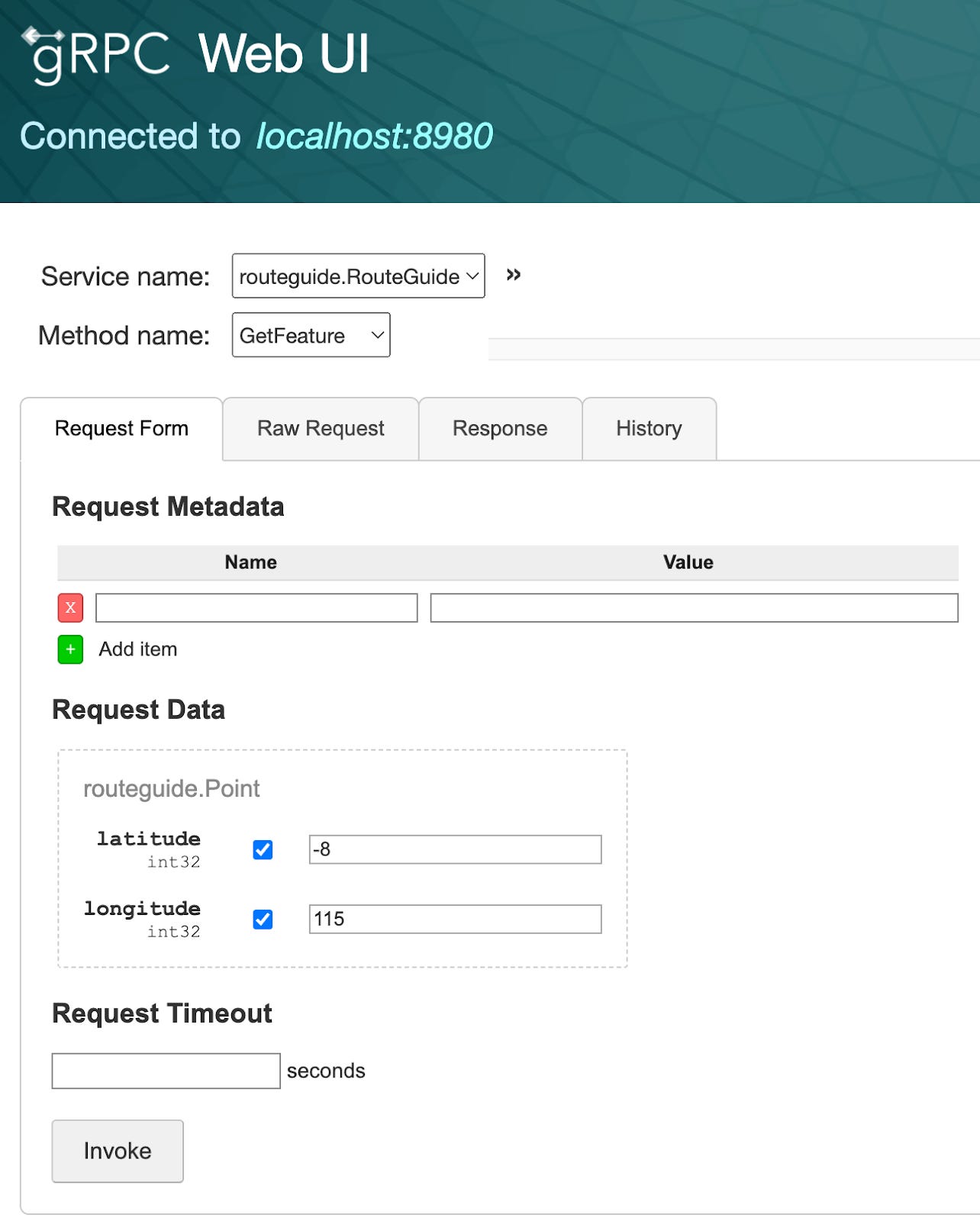Click the routeguide.Point message label
980x1221 pixels.
point(172,788)
